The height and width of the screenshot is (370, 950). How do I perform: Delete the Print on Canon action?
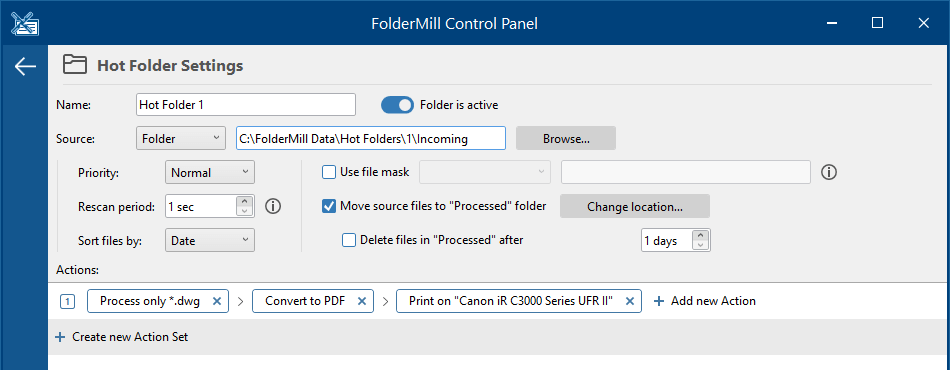click(x=629, y=301)
